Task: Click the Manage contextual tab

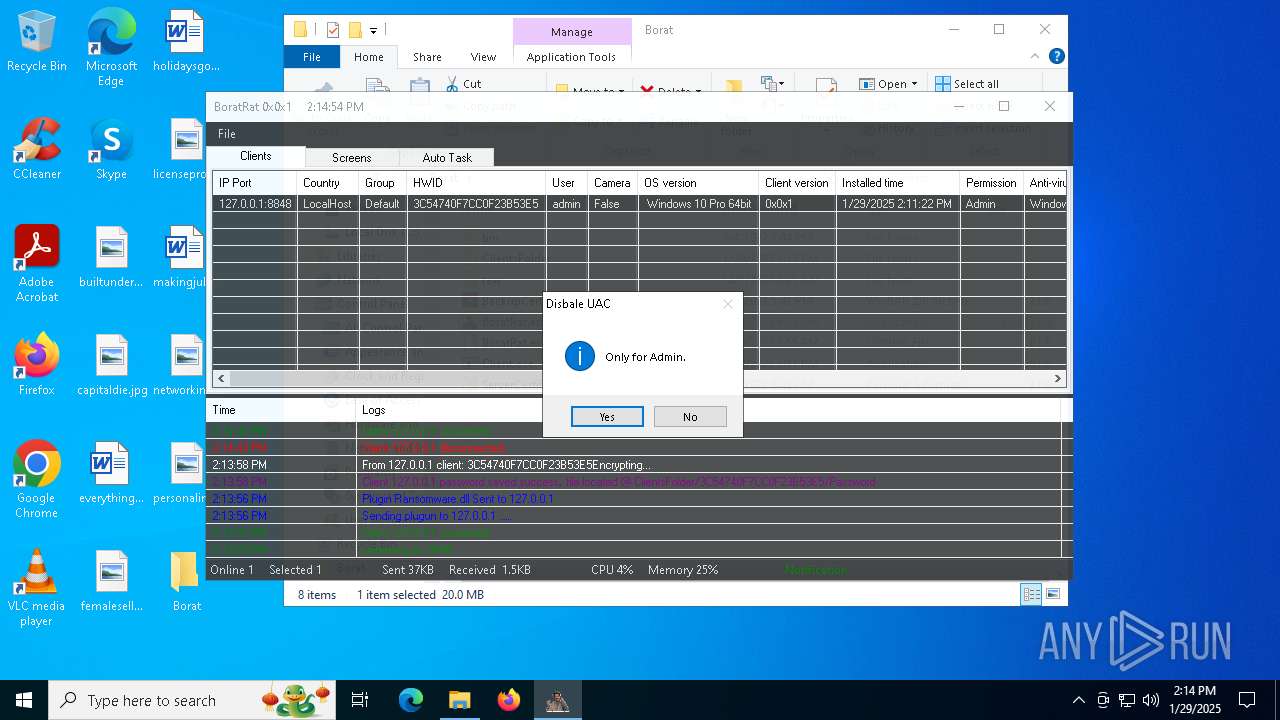Action: (572, 32)
